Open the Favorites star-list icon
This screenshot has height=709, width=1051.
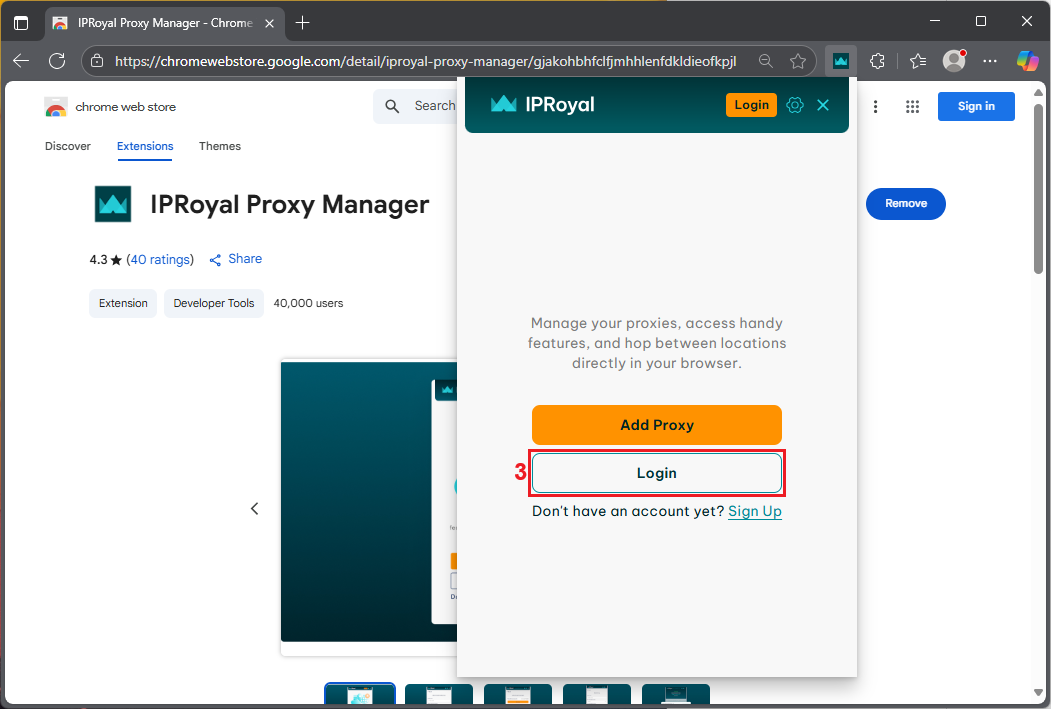pyautogui.click(x=918, y=61)
